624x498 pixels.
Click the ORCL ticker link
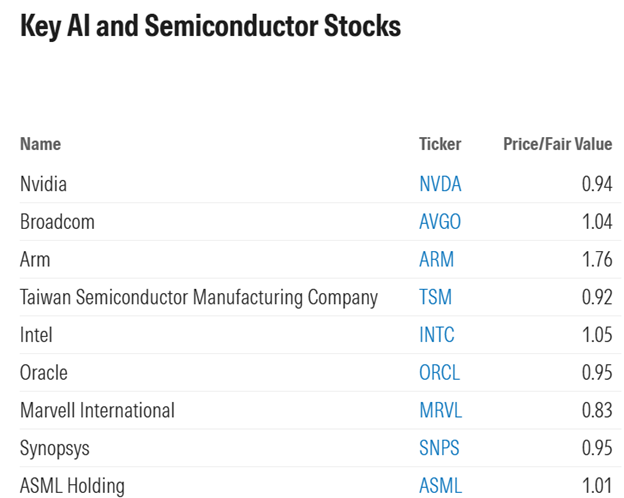click(439, 373)
